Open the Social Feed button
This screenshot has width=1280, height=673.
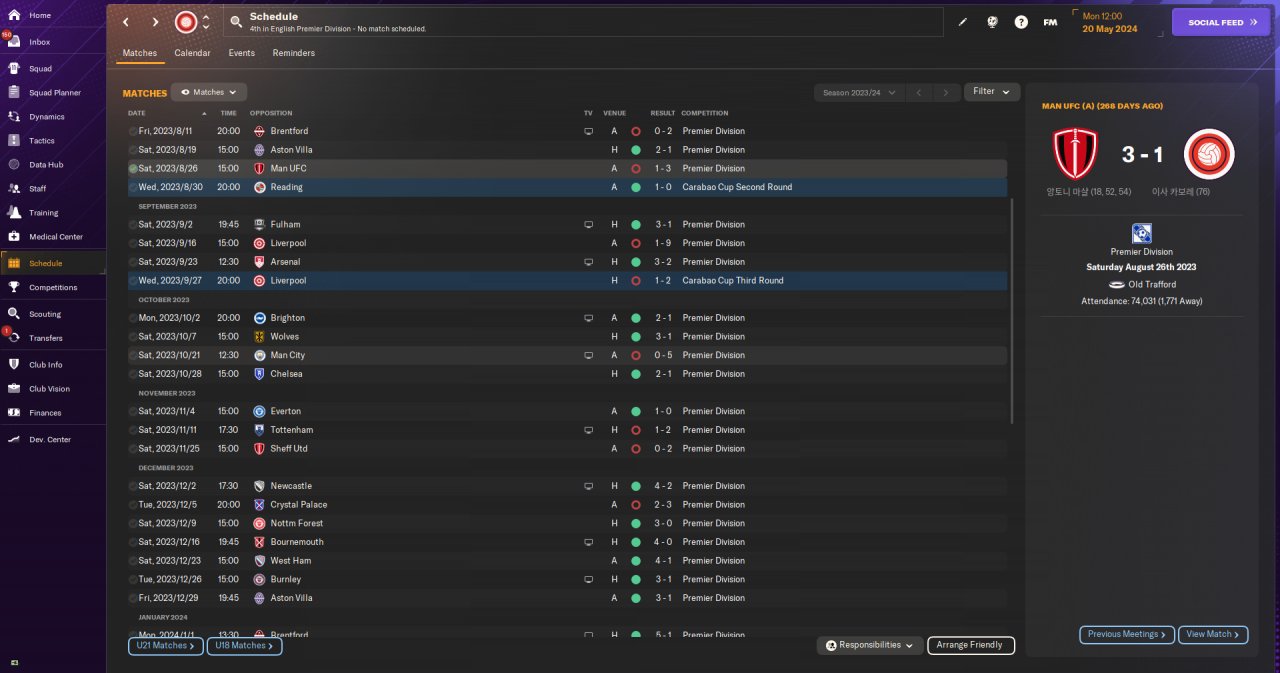[x=1220, y=22]
